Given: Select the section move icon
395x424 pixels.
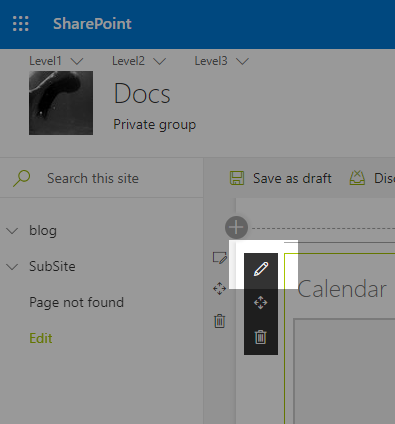Looking at the screenshot, I should [x=220, y=289].
